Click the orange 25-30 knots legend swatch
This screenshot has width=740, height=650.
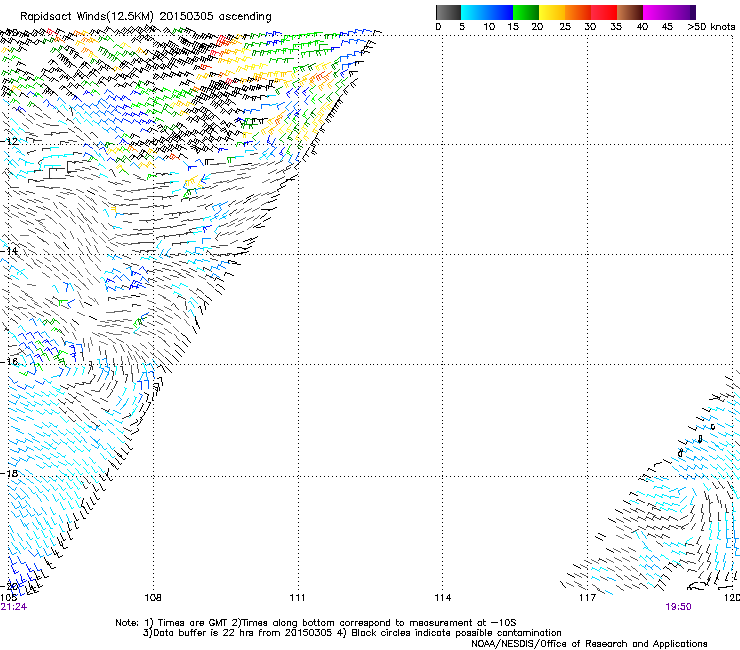point(578,12)
